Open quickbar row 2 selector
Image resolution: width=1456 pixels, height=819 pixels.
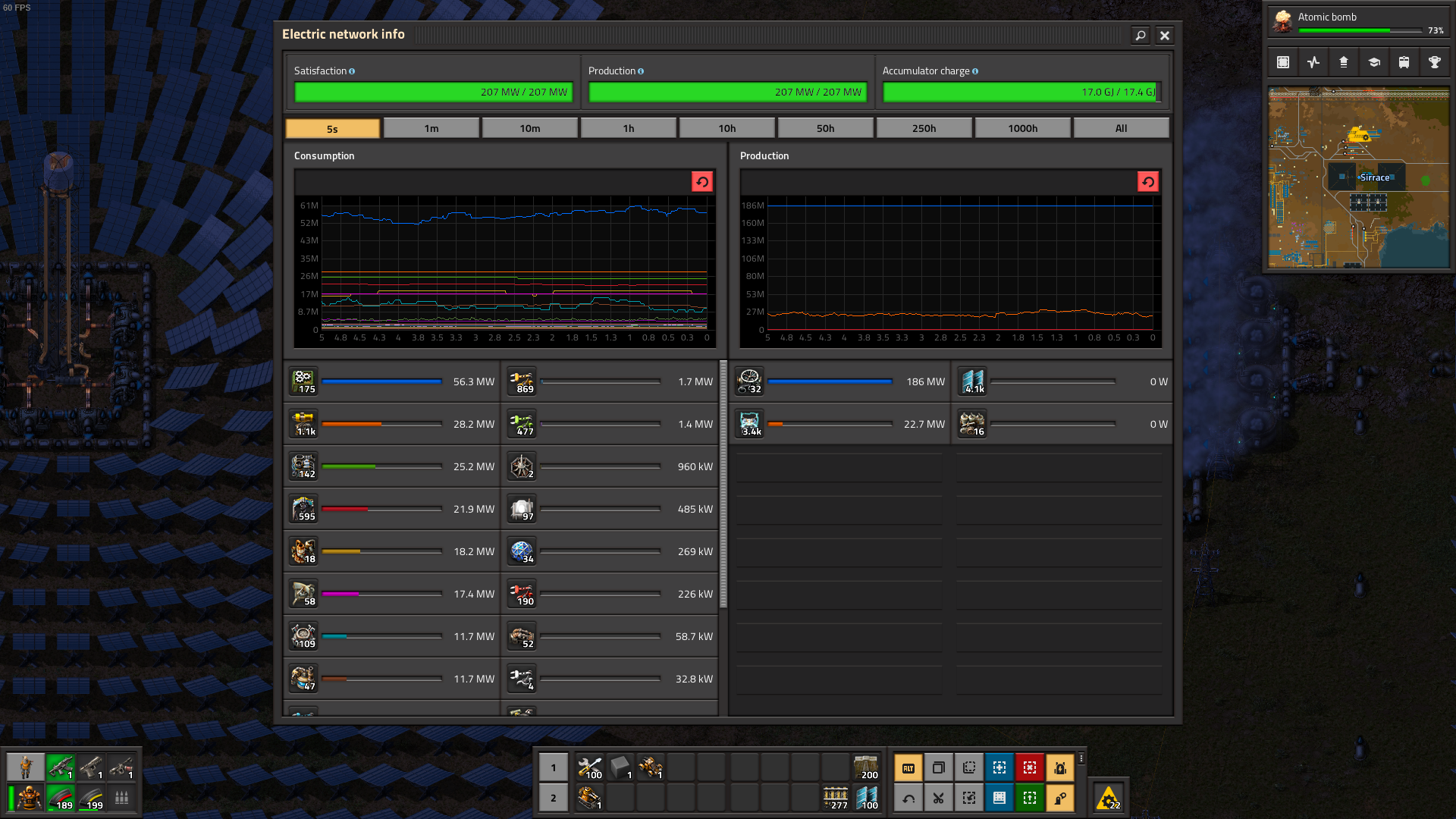tap(554, 798)
